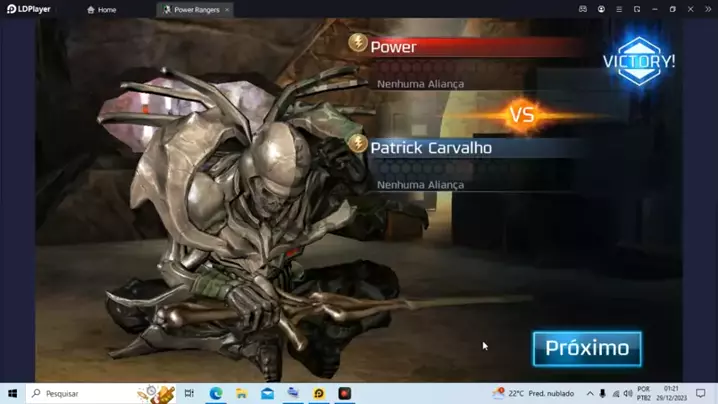The image size is (718, 404).
Task: Click the Próximo button
Action: click(x=587, y=349)
